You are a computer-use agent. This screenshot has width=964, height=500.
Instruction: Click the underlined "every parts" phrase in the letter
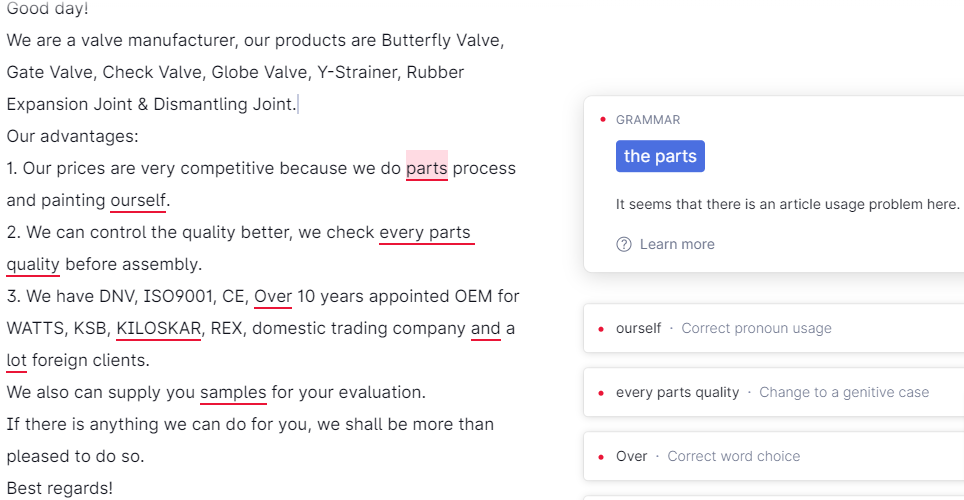(425, 232)
